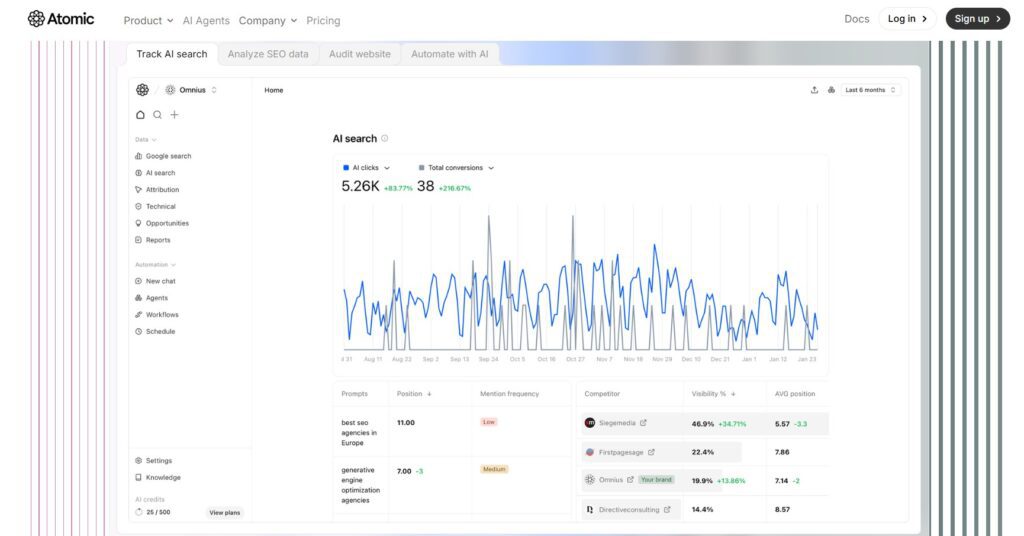Open the Docs link
1024x536 pixels.
857,19
